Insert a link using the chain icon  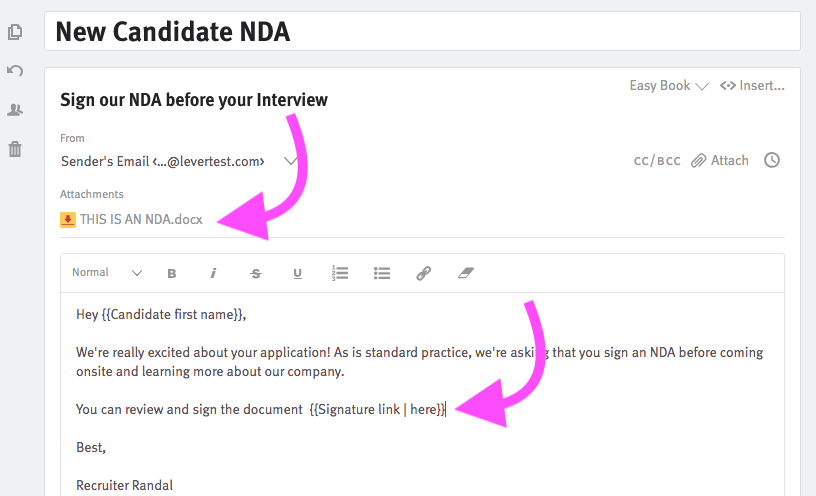(x=424, y=273)
